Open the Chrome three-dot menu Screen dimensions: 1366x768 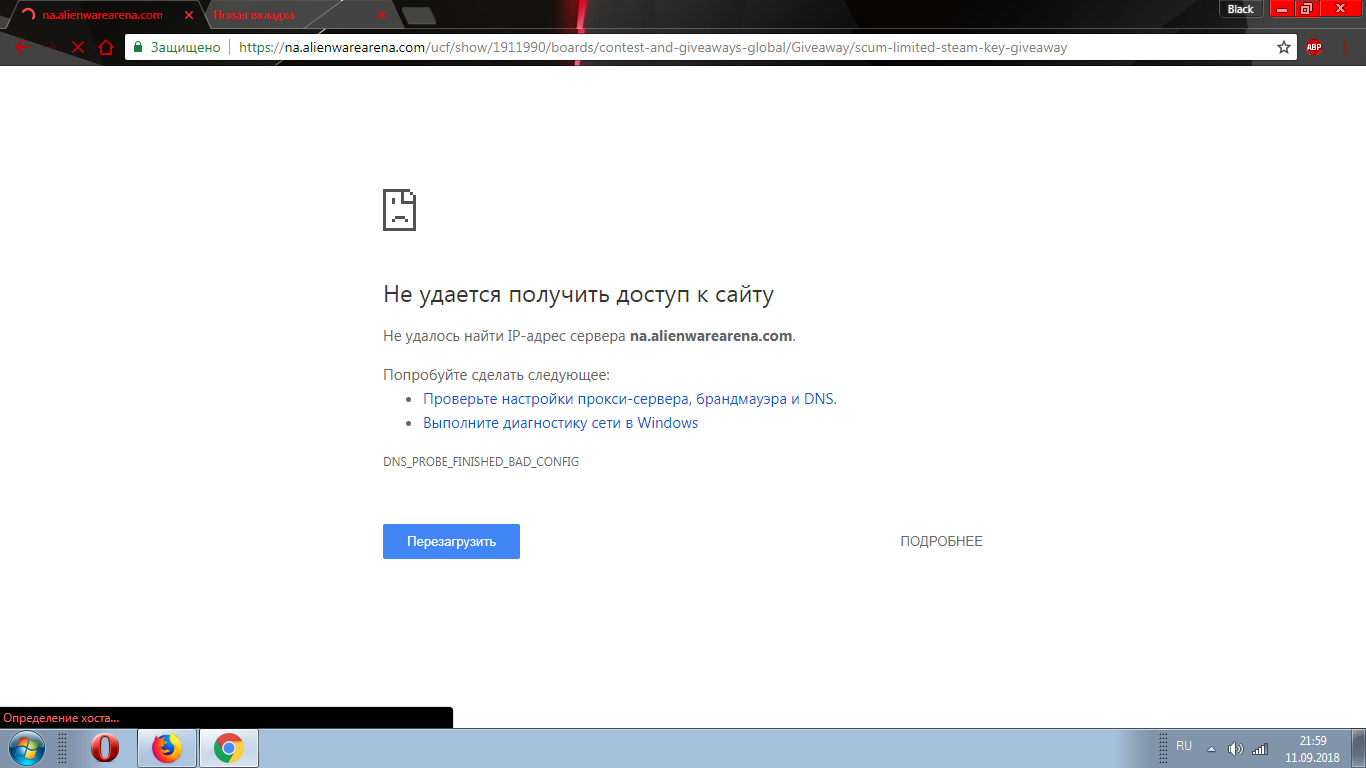coord(1343,47)
